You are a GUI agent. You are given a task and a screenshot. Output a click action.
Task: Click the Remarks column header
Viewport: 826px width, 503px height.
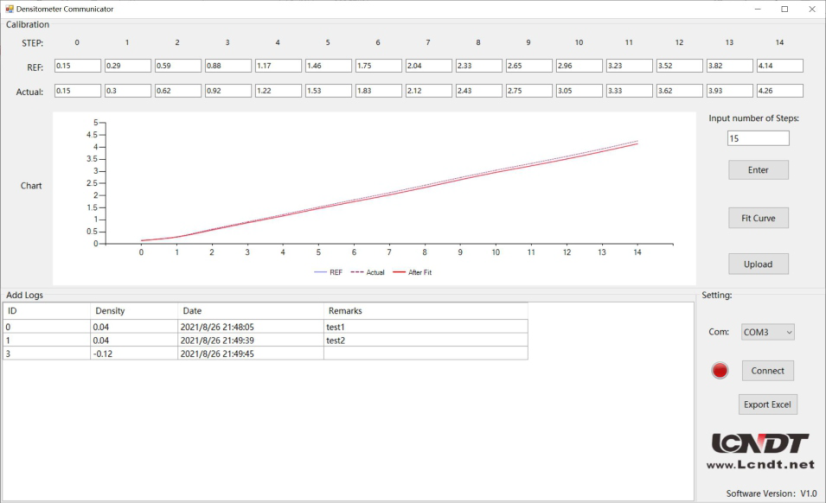pos(426,311)
